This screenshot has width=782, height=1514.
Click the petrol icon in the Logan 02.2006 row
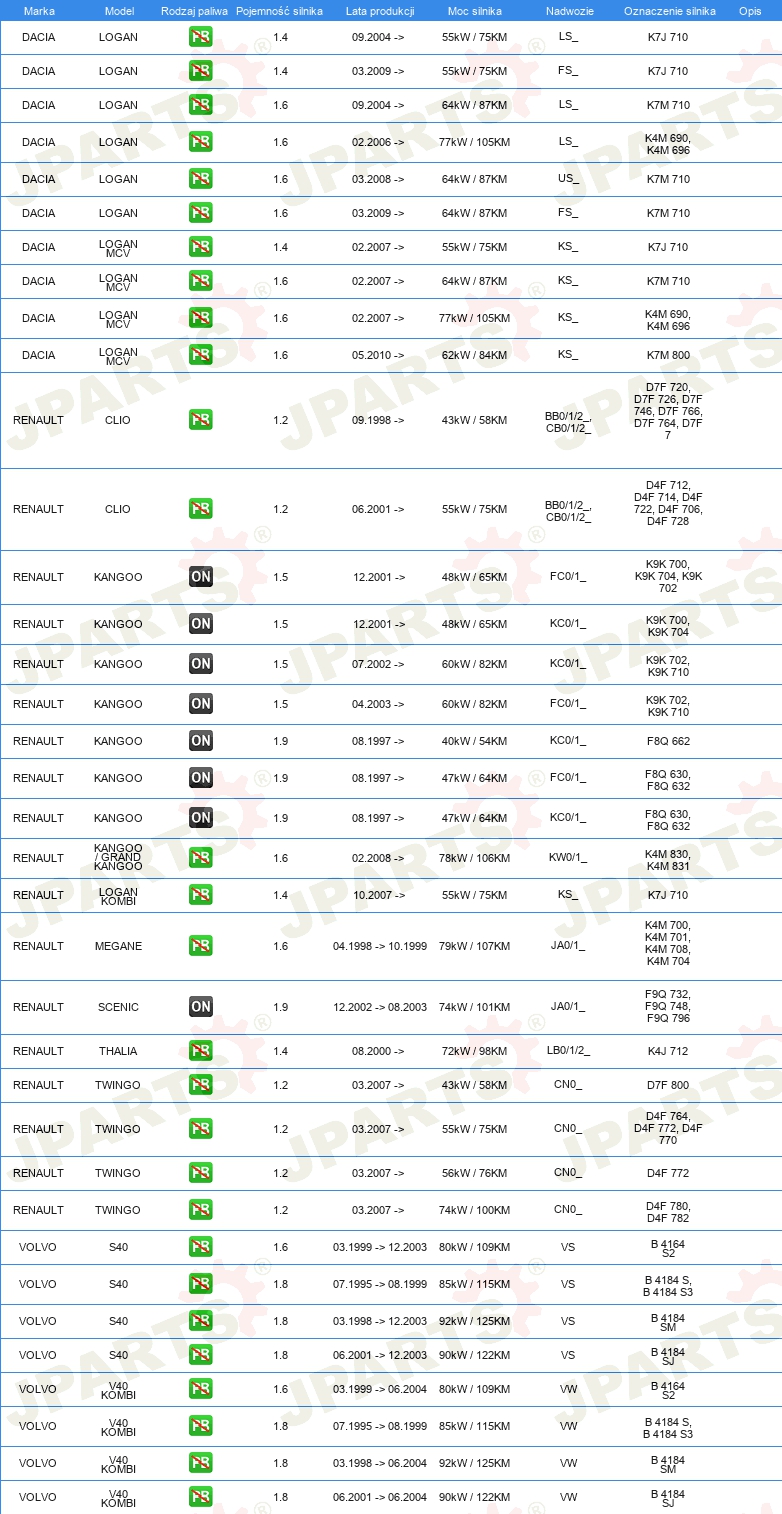tap(201, 142)
